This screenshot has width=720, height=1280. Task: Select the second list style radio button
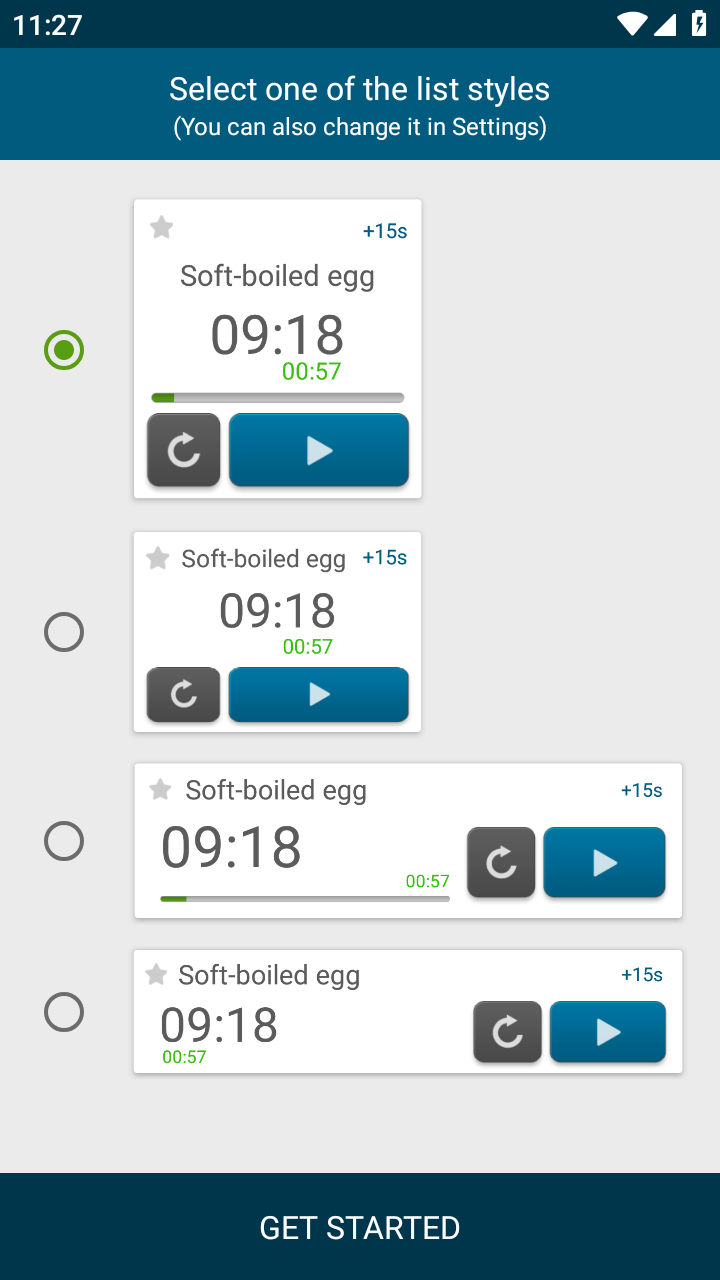tap(64, 632)
